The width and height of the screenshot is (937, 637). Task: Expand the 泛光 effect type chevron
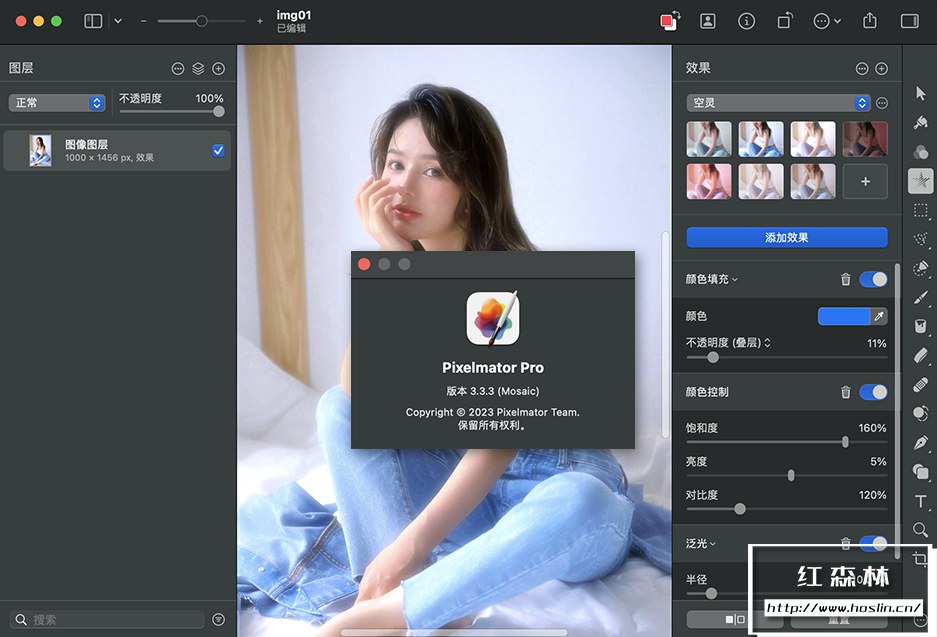click(712, 544)
